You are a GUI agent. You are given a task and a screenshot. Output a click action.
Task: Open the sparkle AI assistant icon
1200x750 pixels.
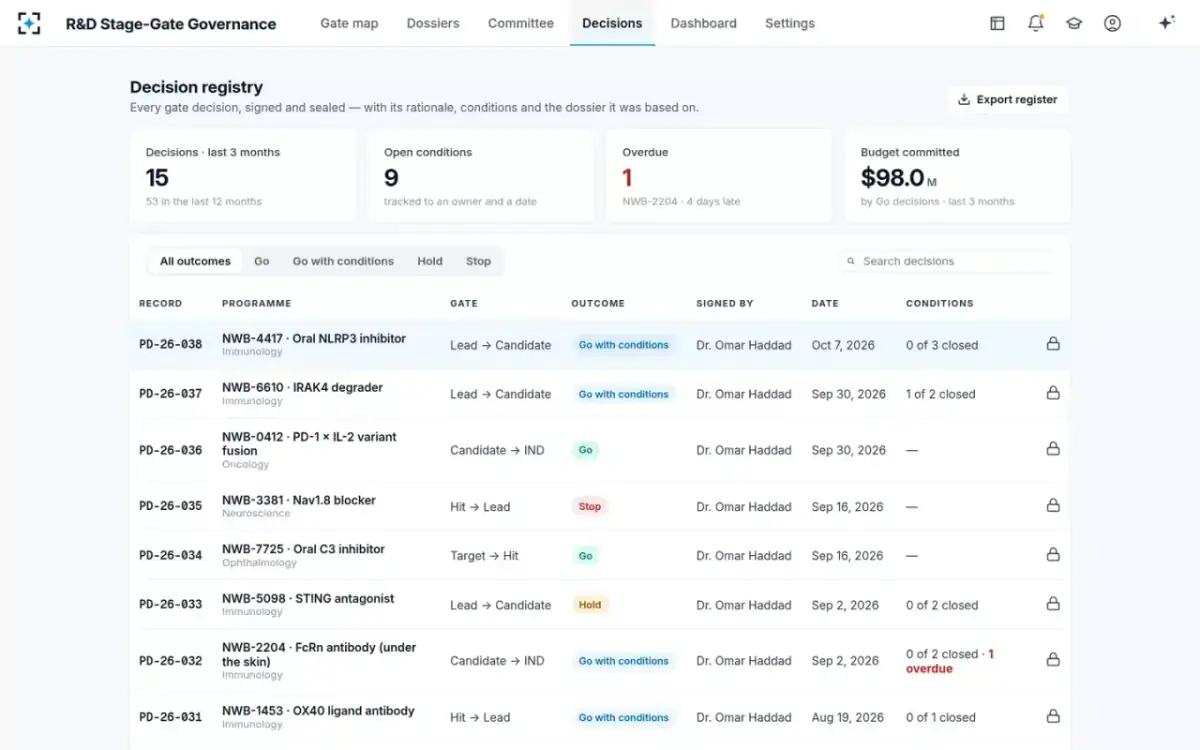click(x=1166, y=23)
